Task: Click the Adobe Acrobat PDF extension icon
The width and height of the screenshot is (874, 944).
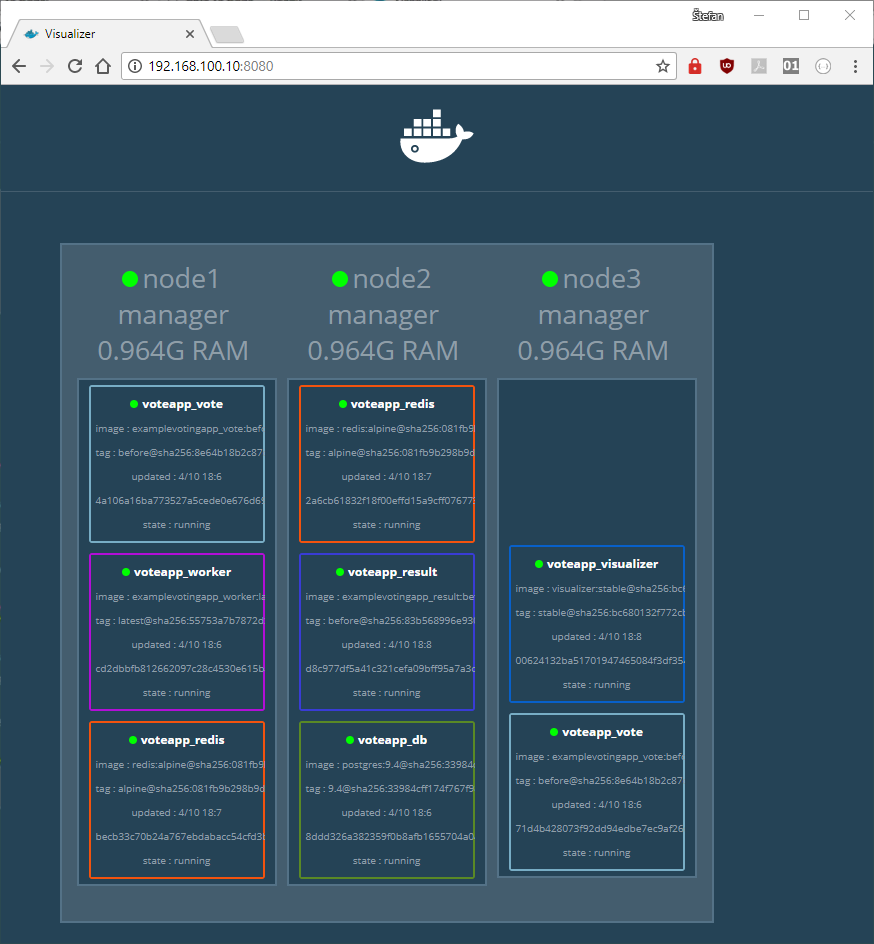Action: tap(759, 67)
